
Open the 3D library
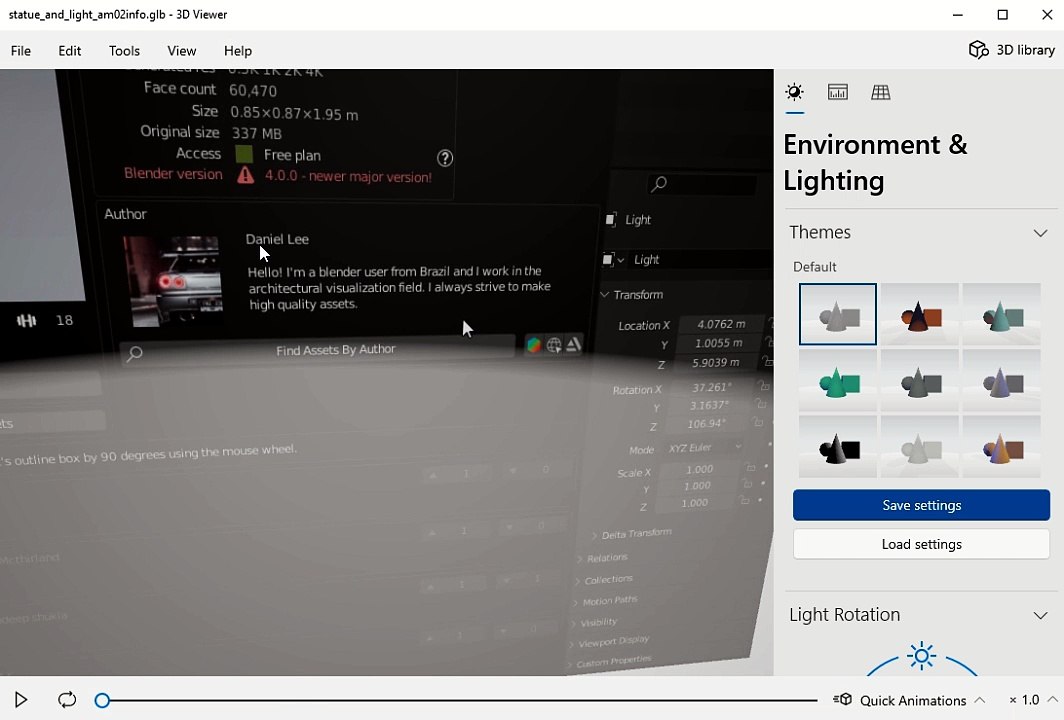coord(1012,50)
